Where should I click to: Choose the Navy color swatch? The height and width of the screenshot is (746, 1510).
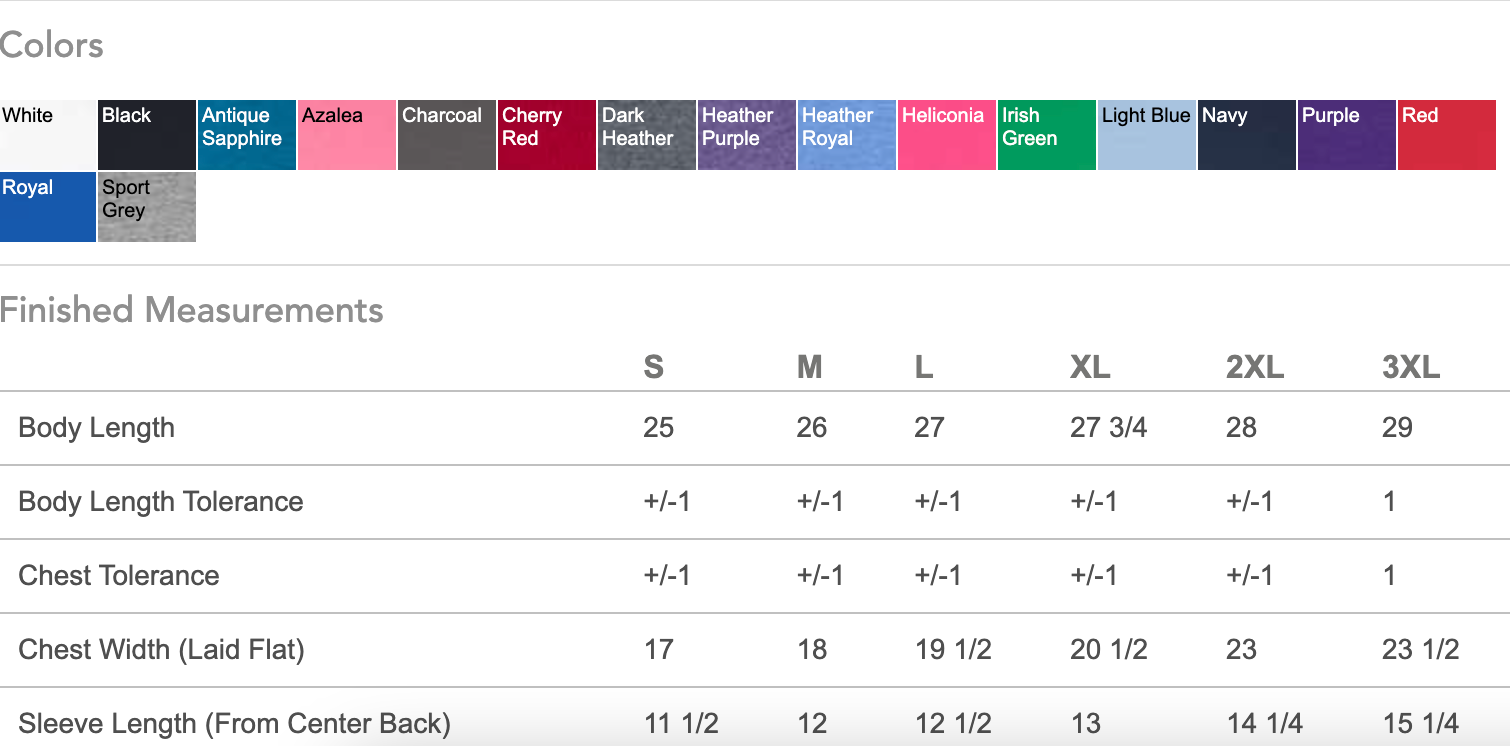point(1247,135)
